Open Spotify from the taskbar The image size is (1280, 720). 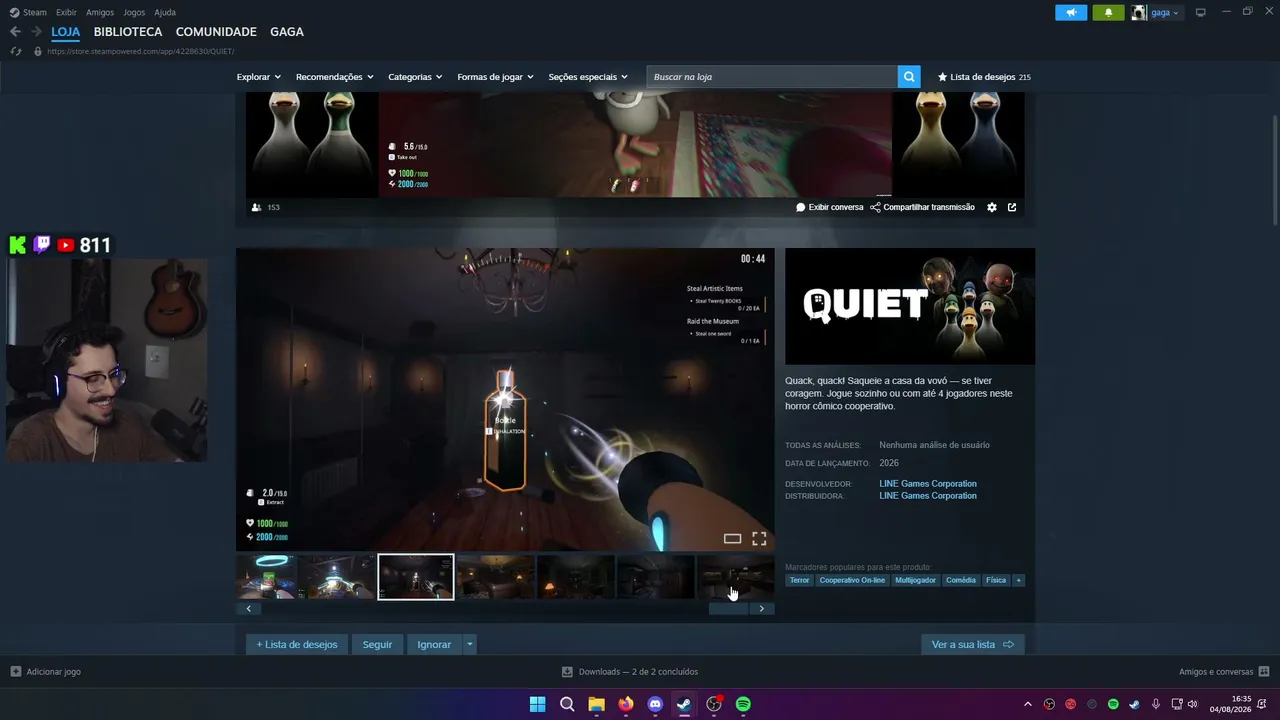(x=743, y=704)
